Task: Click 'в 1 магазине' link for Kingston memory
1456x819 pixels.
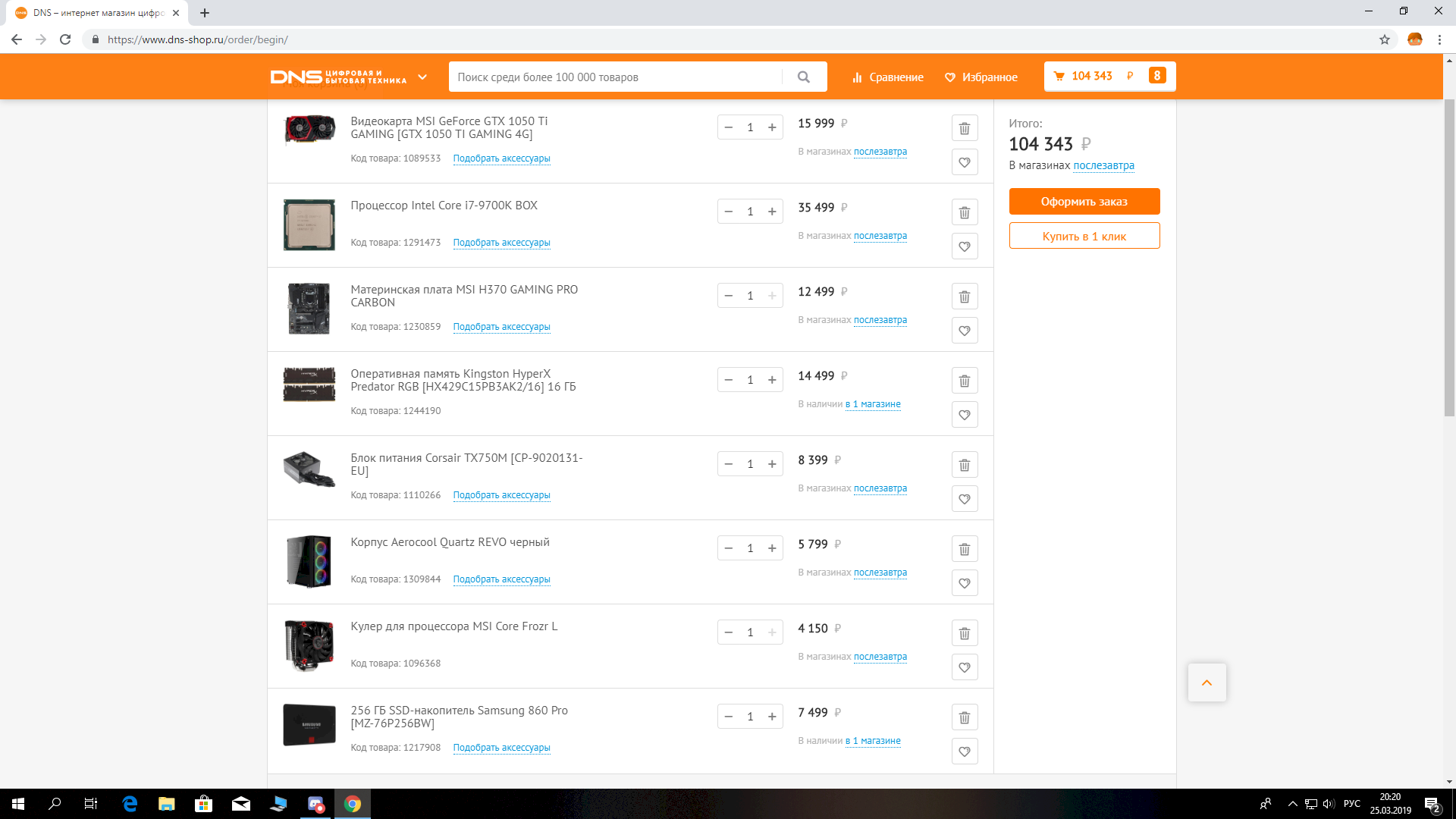Action: point(873,404)
